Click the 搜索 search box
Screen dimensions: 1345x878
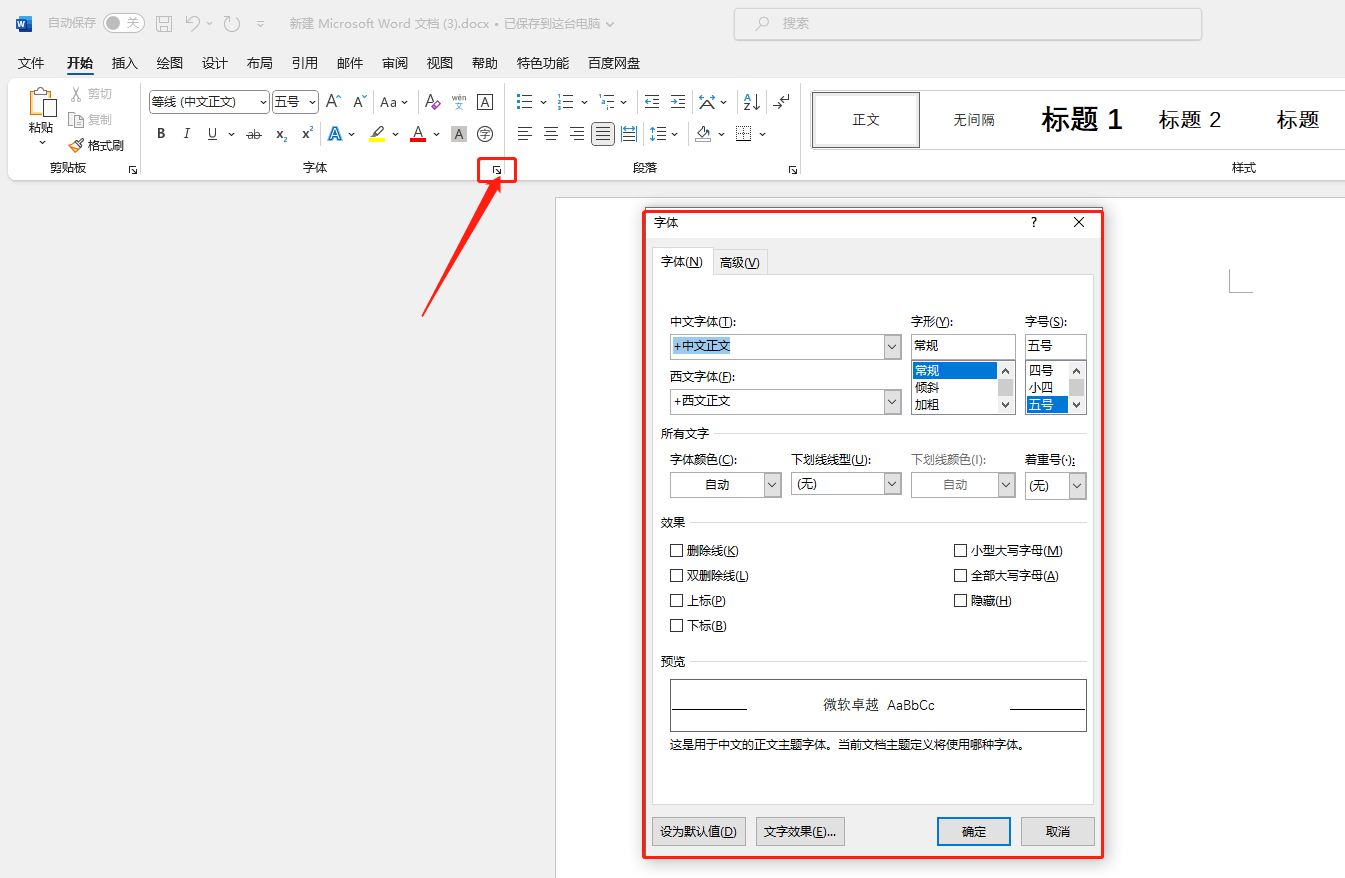[968, 23]
